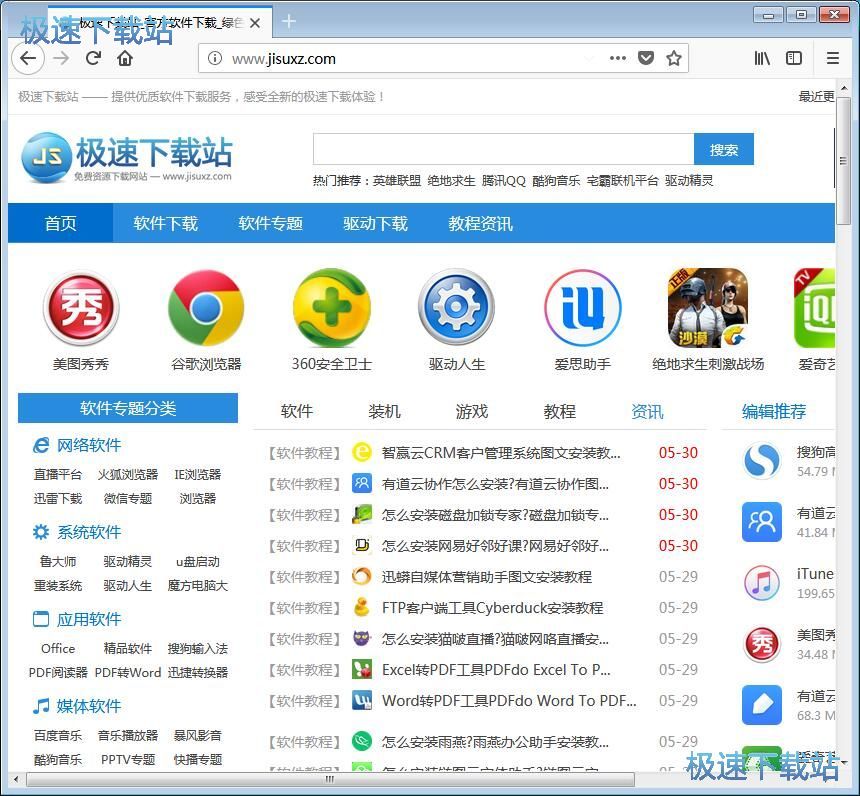The width and height of the screenshot is (860, 796).
Task: Click the horizontal scrollbar at page bottom
Action: coord(330,779)
